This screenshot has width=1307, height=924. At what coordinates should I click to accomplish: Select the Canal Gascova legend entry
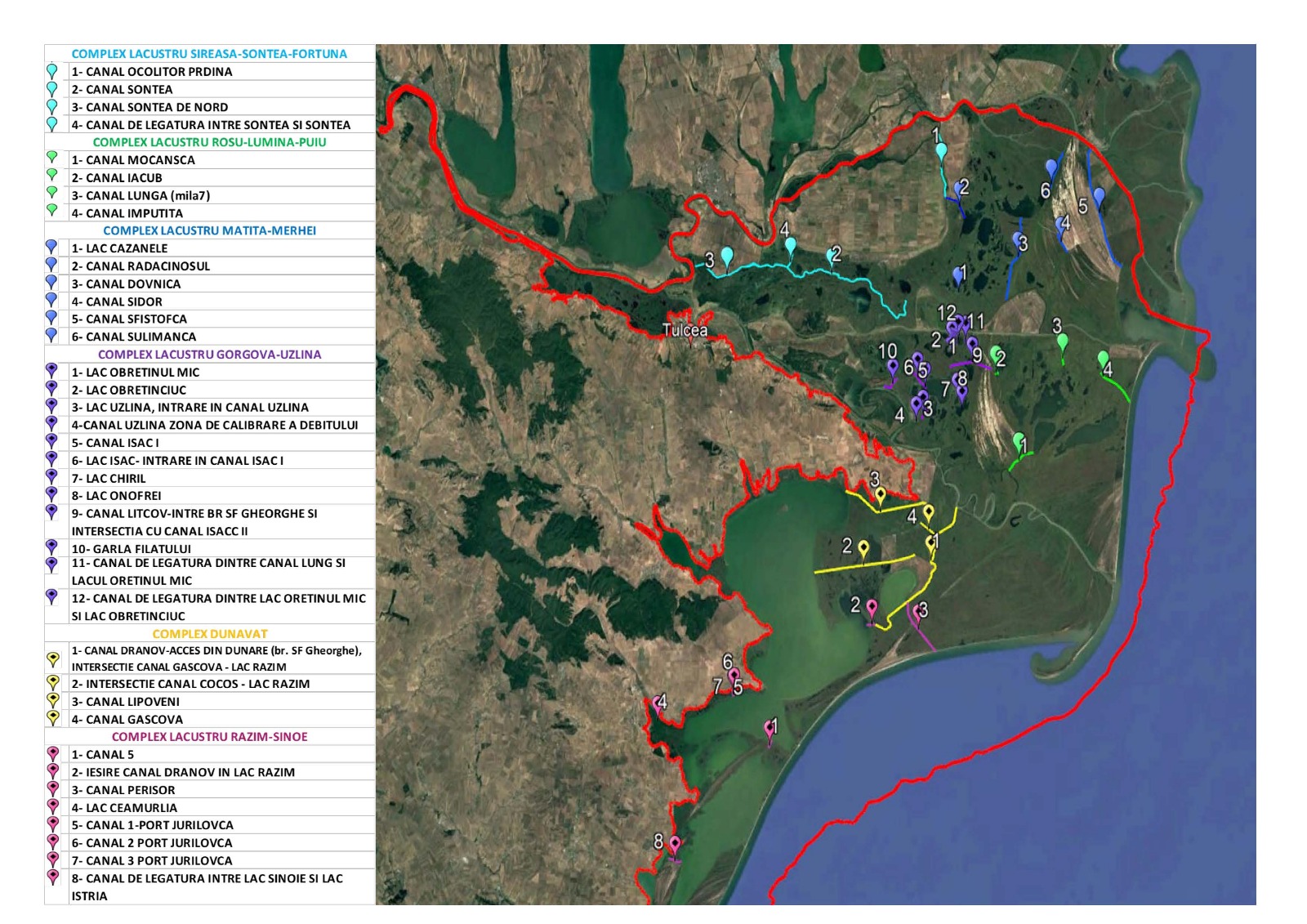click(x=127, y=719)
